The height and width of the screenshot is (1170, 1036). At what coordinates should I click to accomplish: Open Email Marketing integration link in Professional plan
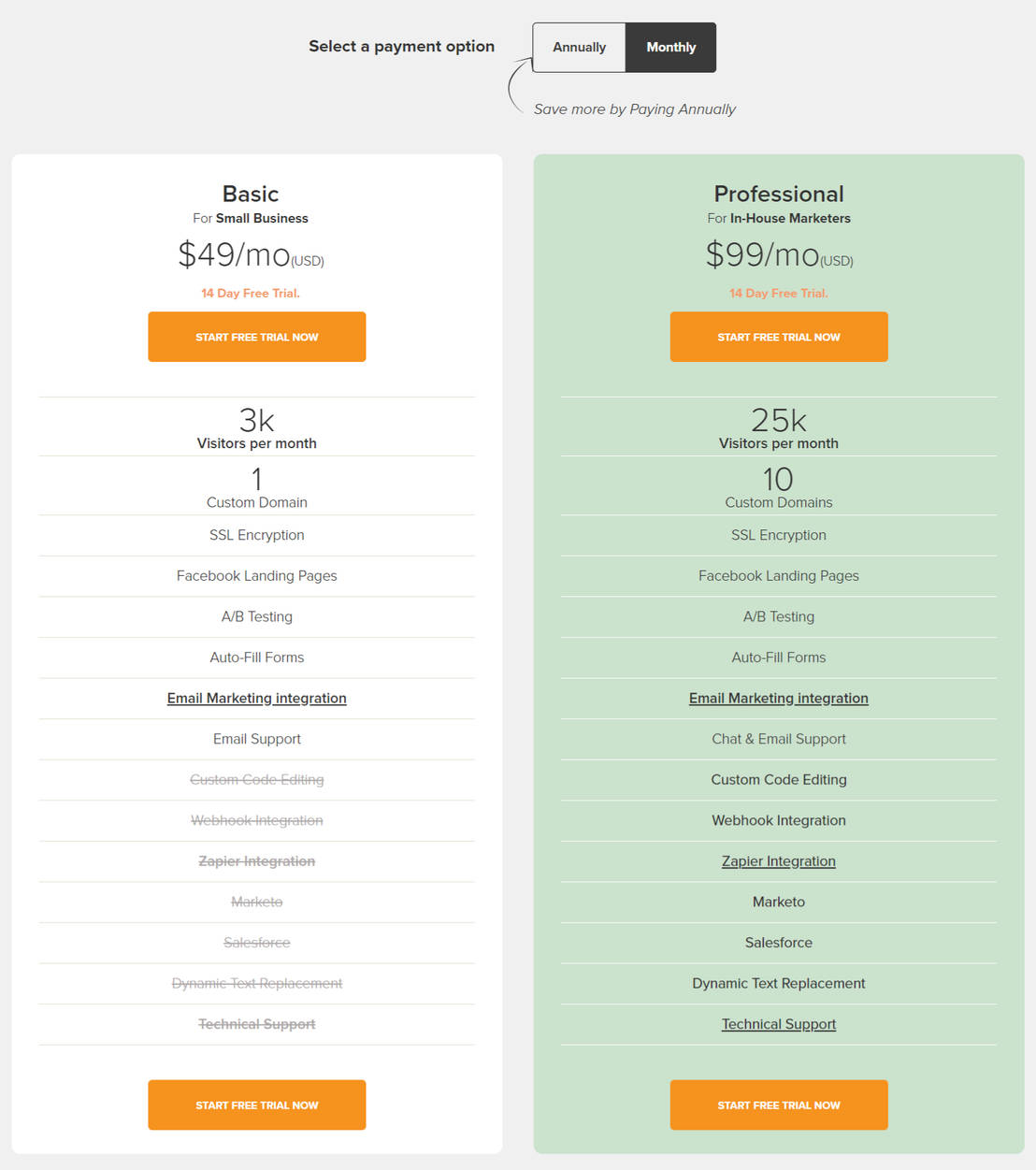point(779,699)
